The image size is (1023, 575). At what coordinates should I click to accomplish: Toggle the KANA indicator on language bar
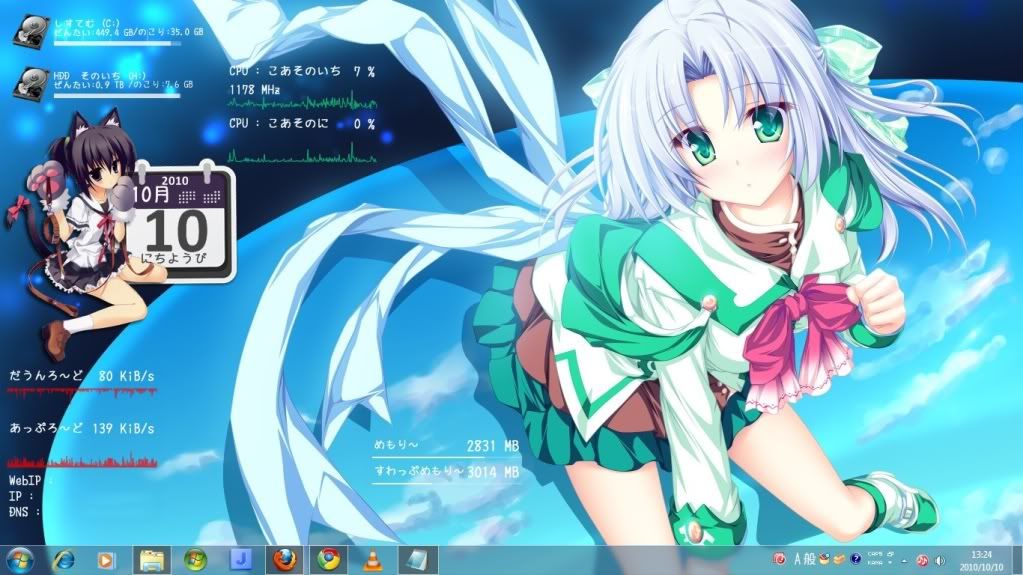click(875, 563)
